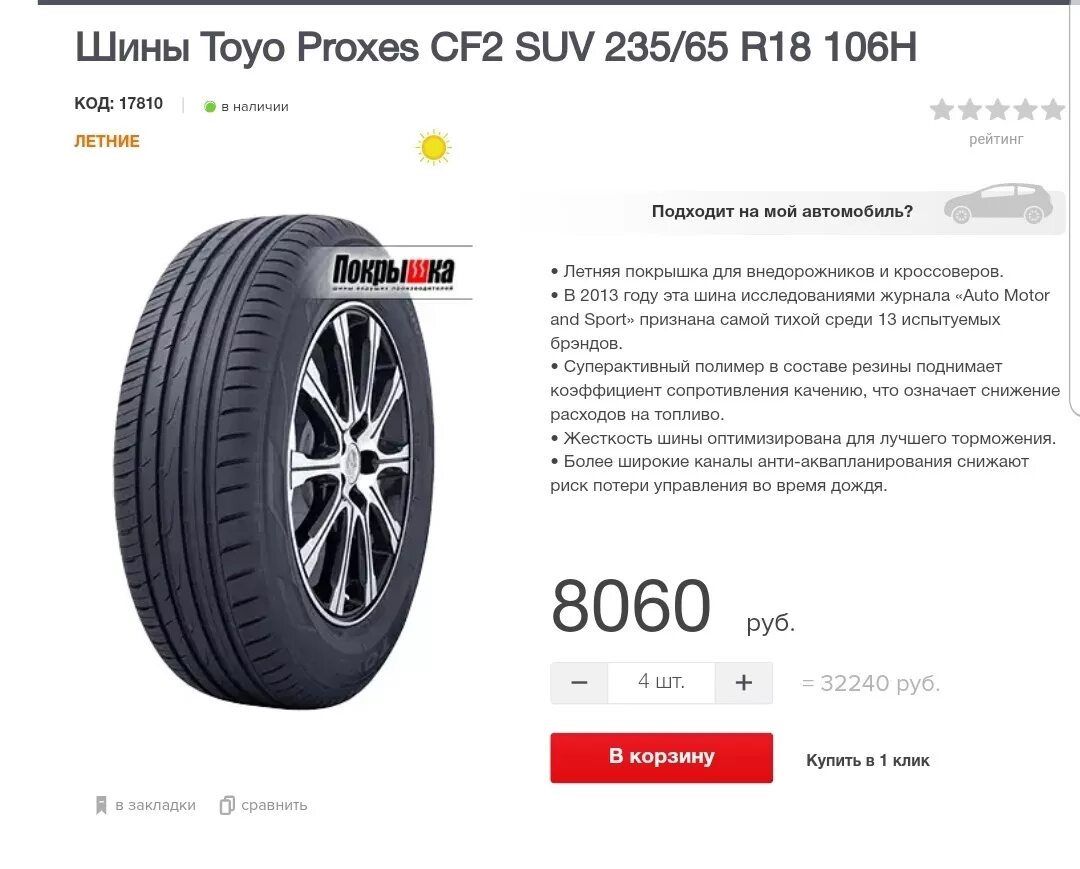Screen dimensions: 1080x869
Task: Increase tire quantity with the plus button
Action: click(744, 682)
